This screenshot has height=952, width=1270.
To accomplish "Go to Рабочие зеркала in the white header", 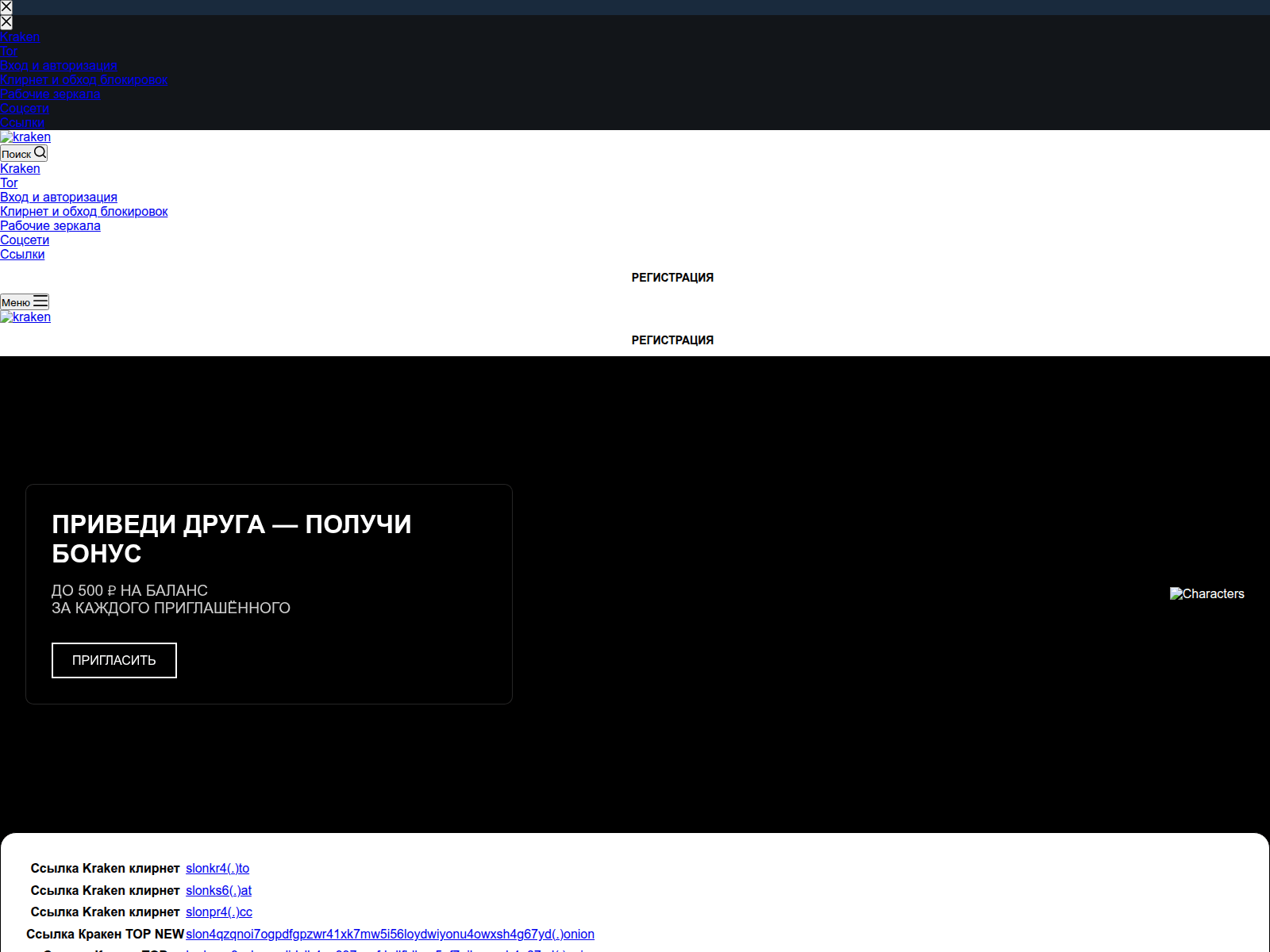I will (50, 225).
